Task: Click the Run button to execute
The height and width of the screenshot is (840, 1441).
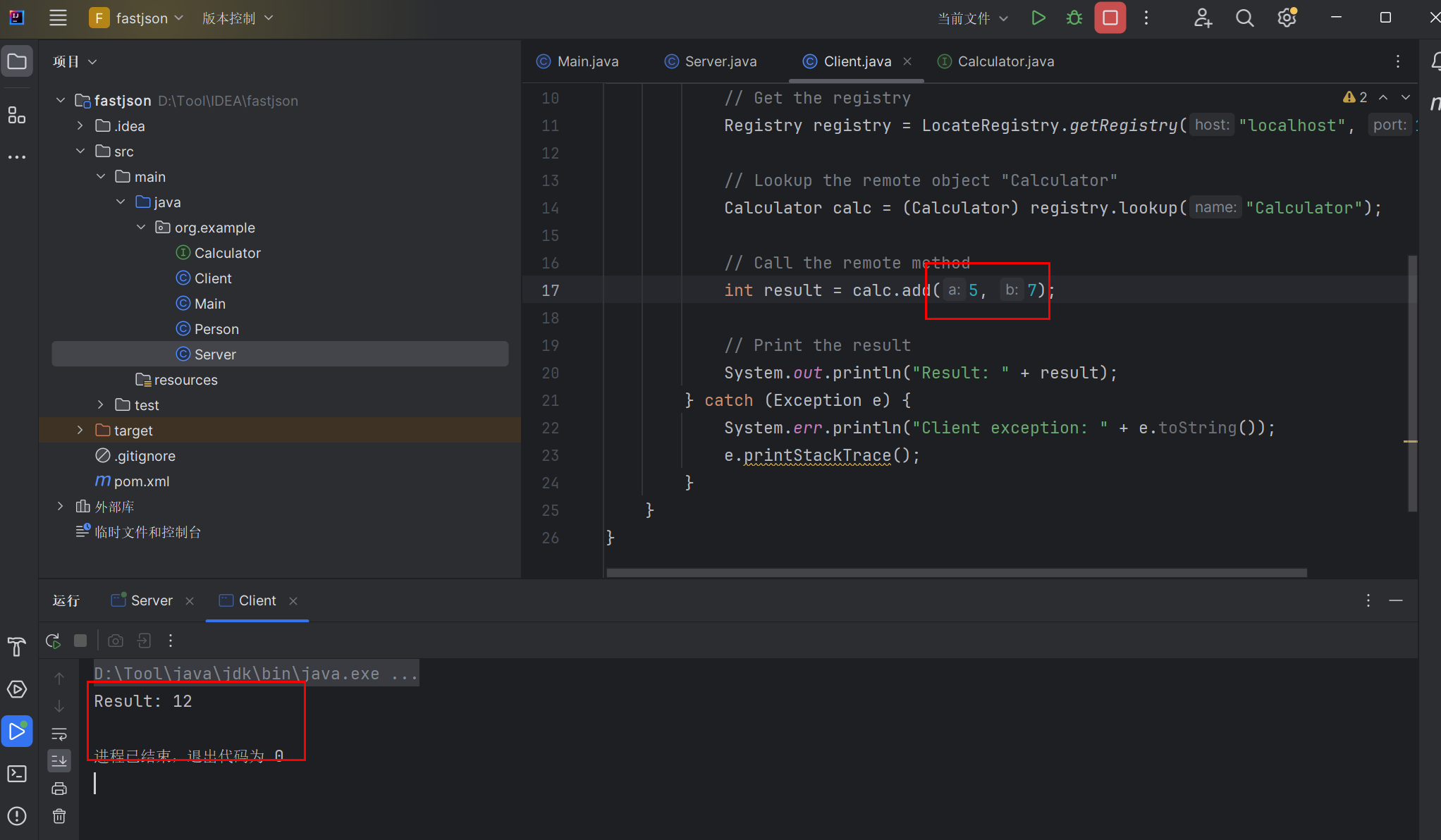Action: tap(1038, 17)
